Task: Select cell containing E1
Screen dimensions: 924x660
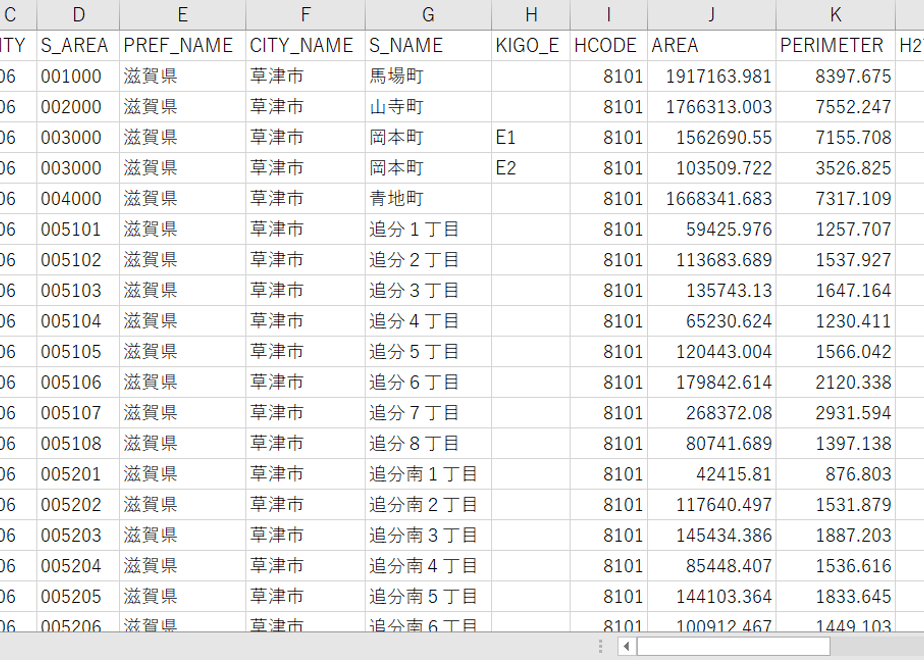Action: click(x=531, y=137)
